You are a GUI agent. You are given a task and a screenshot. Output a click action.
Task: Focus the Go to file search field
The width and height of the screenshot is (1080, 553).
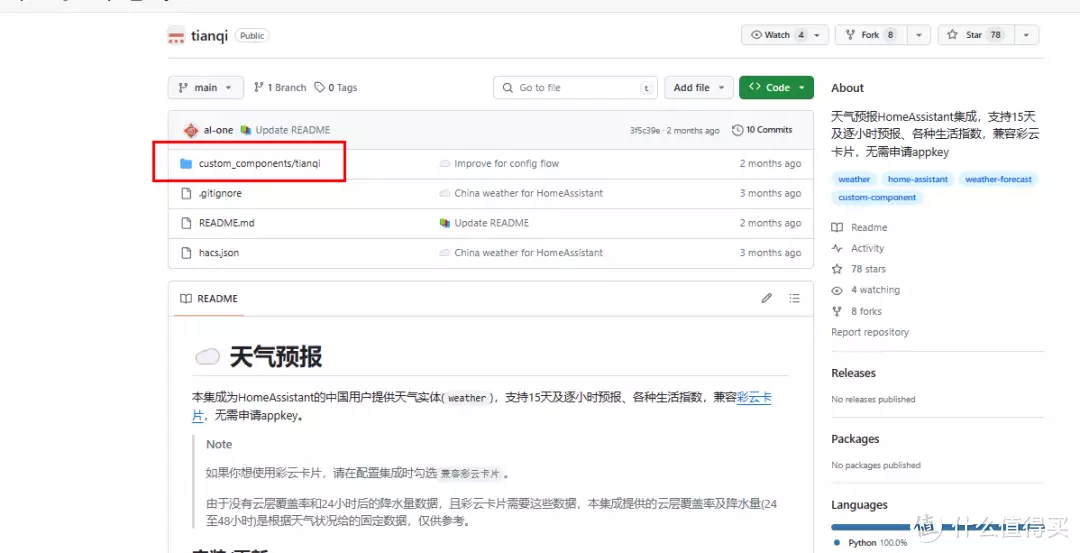coord(575,87)
